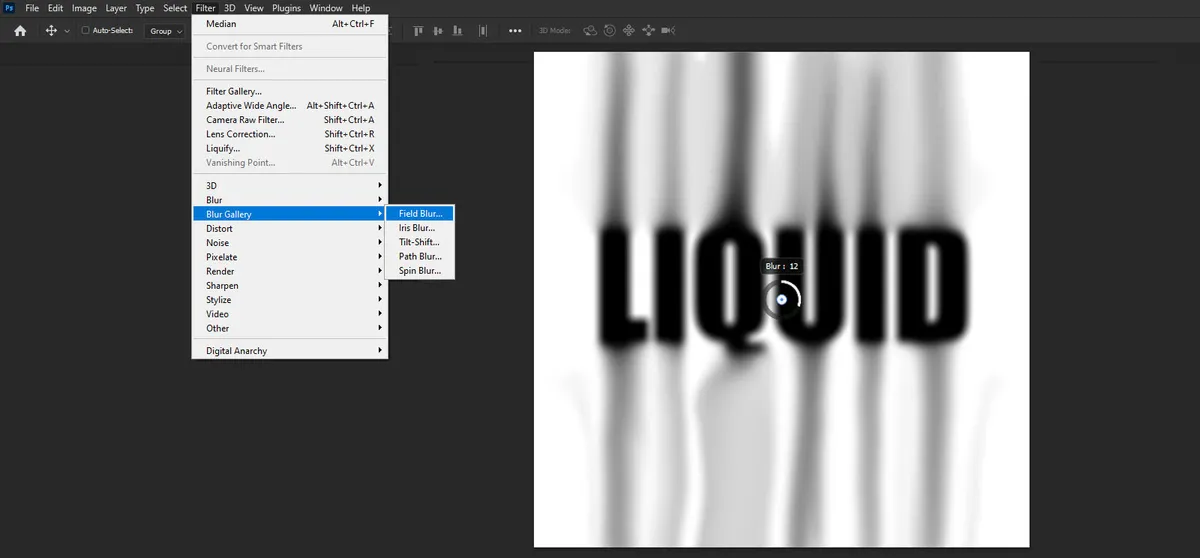The width and height of the screenshot is (1200, 558).
Task: Select Tilt-Shift from submenu
Action: click(x=420, y=242)
